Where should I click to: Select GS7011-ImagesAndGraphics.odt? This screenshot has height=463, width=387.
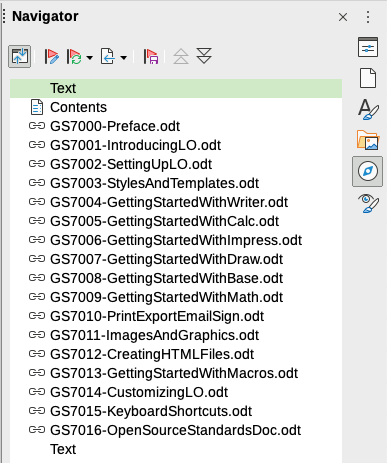pos(154,335)
